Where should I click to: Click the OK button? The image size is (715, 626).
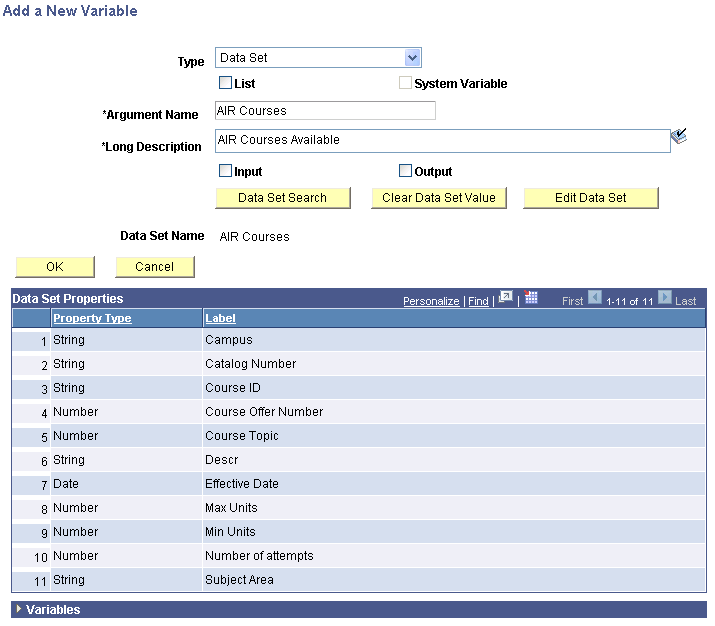(55, 267)
